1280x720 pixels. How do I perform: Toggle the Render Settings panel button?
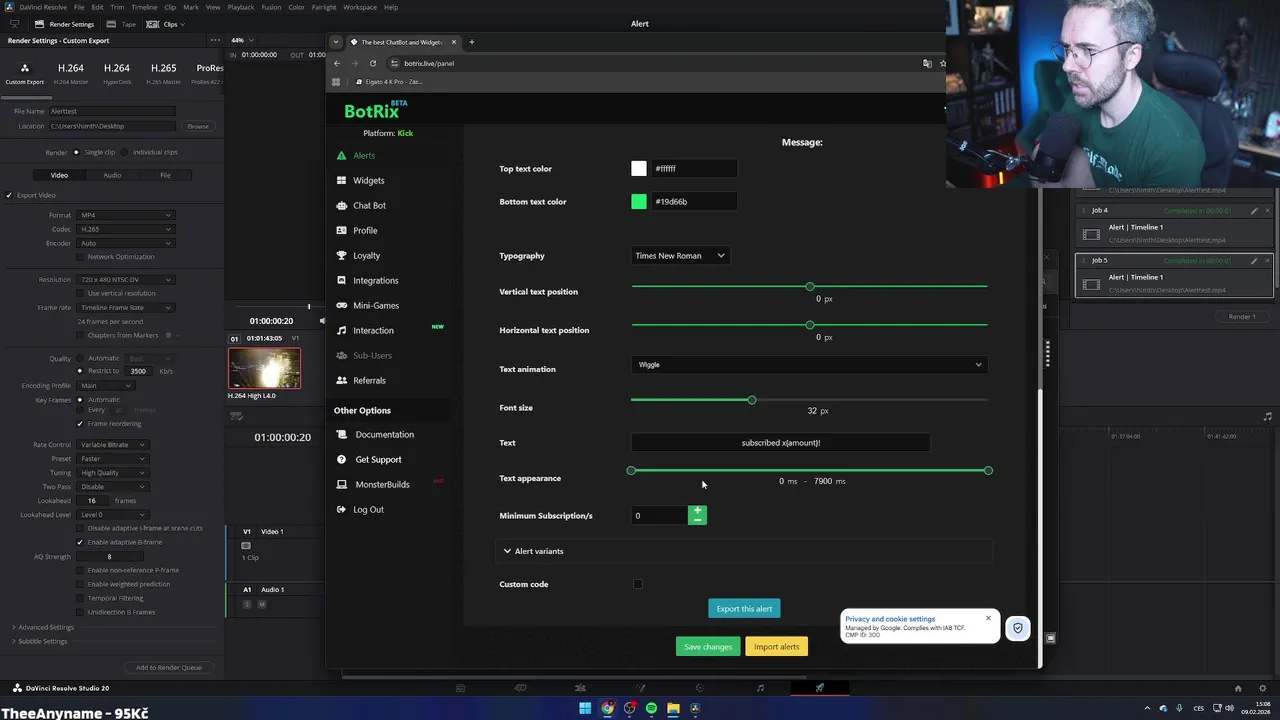tap(64, 24)
